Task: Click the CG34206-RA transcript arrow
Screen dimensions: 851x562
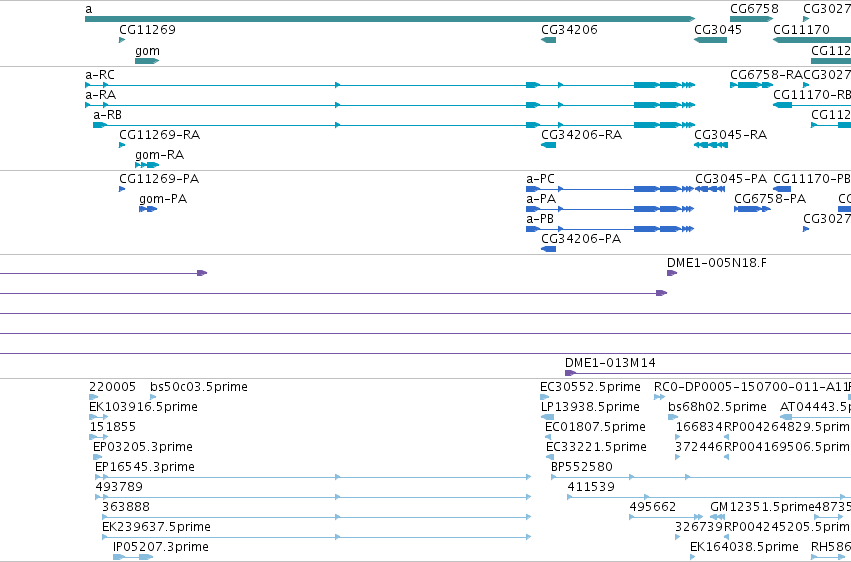Action: [548, 145]
